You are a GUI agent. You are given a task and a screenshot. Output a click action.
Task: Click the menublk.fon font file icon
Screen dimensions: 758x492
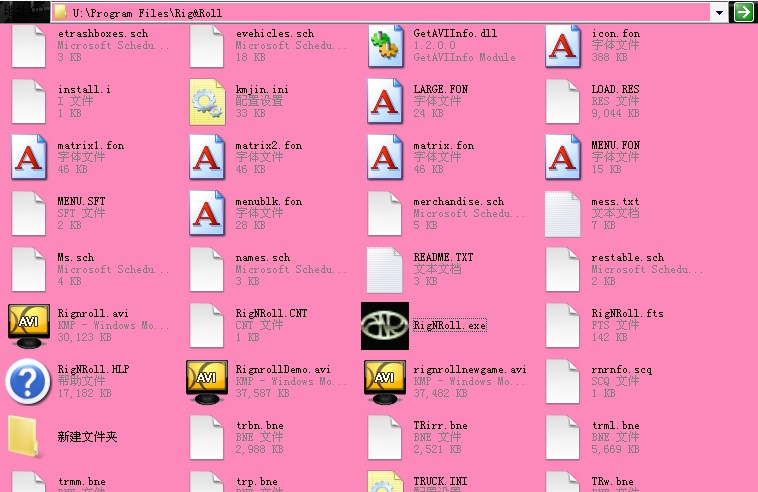click(x=207, y=213)
